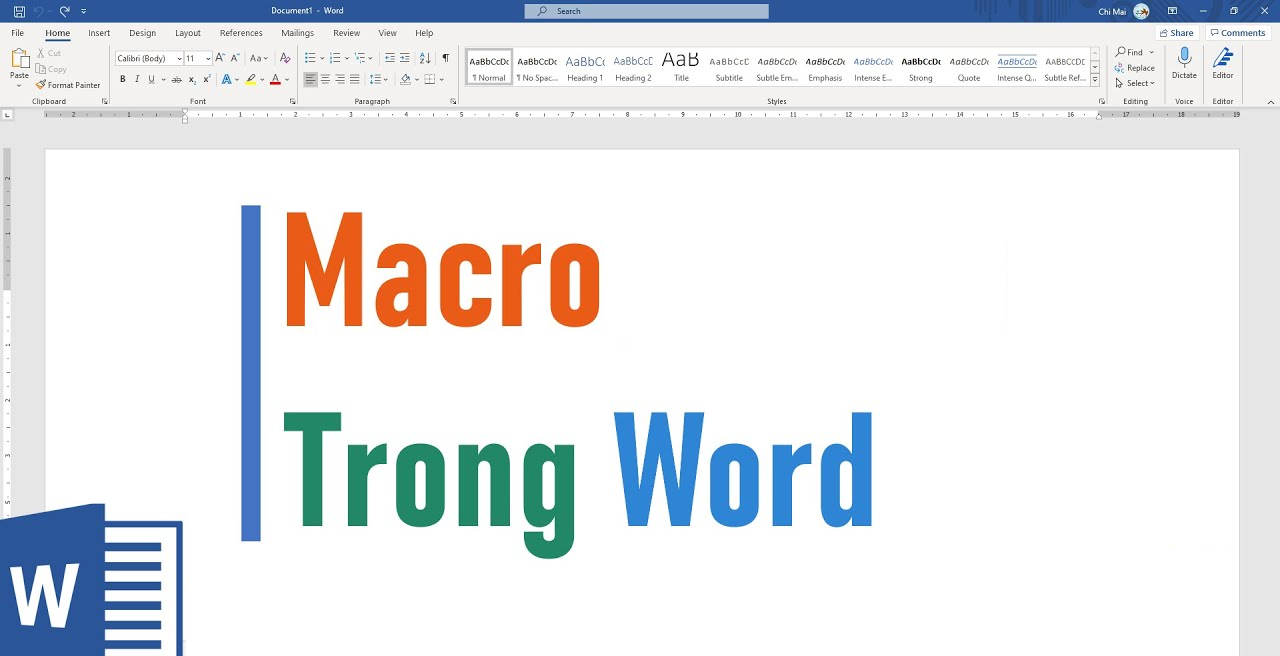
Task: Click the Chi Mai account avatar
Action: tap(1141, 11)
